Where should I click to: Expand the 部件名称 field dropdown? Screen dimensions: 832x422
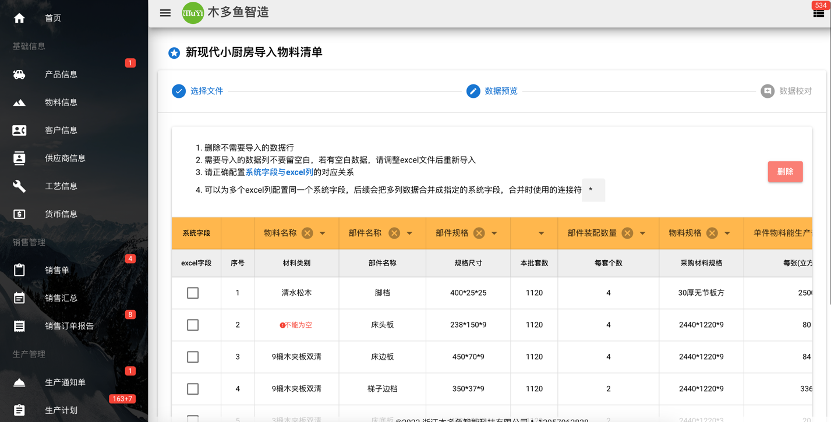[x=410, y=234]
